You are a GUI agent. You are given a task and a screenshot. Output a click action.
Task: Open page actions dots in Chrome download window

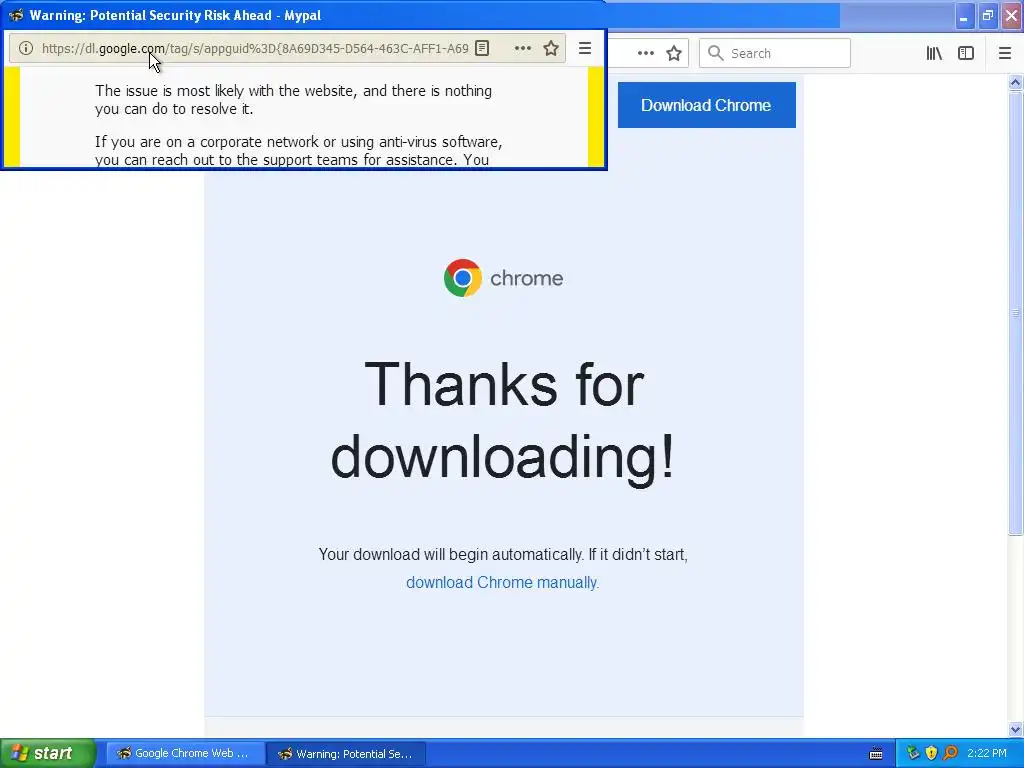pyautogui.click(x=646, y=54)
